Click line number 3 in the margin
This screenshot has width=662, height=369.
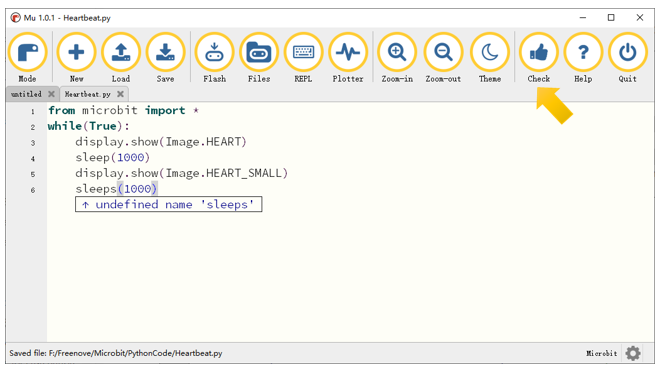point(33,143)
